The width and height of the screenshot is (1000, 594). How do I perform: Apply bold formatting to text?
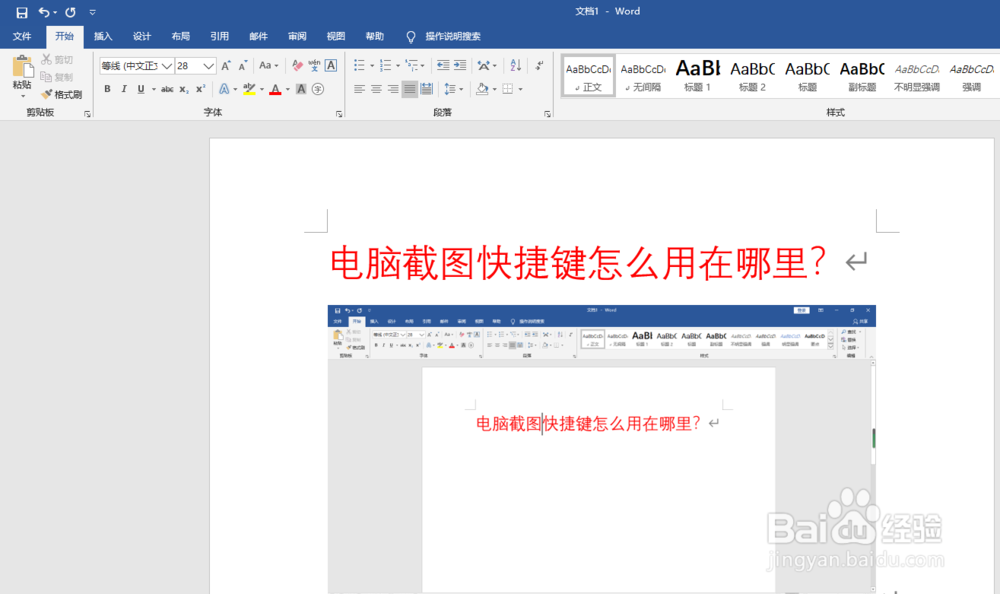coord(107,88)
